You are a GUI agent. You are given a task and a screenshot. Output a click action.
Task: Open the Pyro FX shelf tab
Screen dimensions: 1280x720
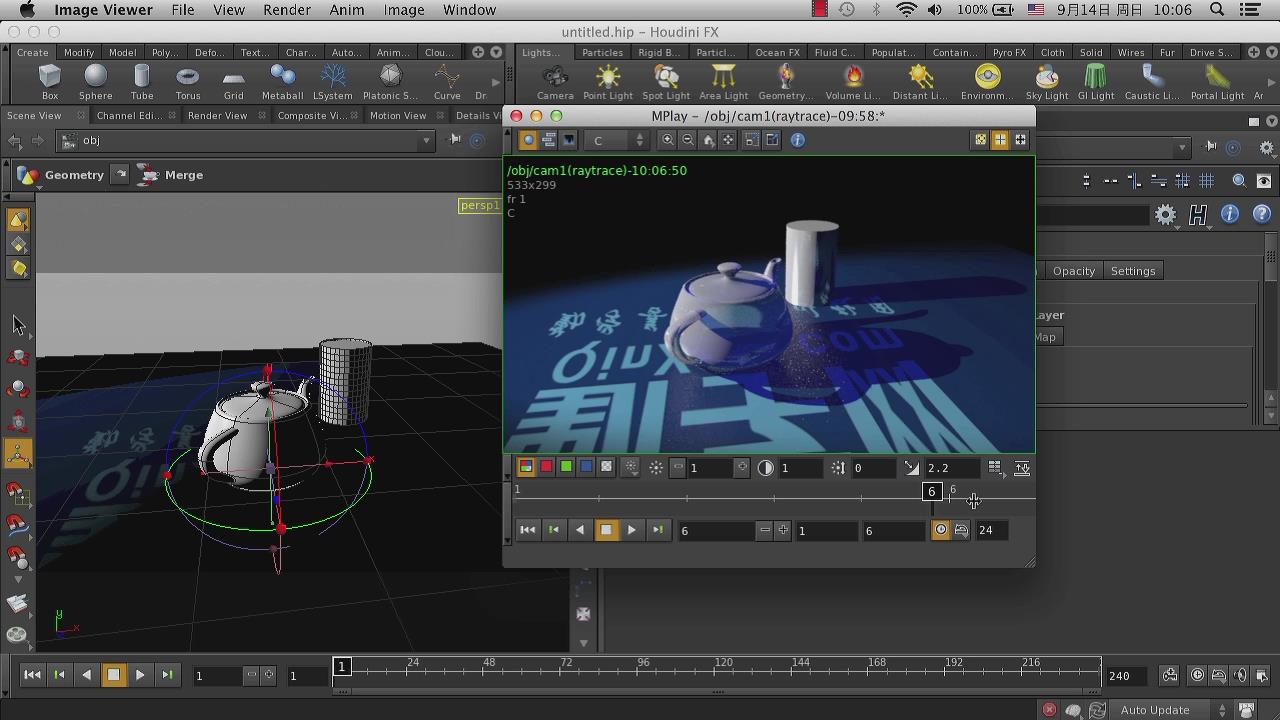click(1009, 52)
